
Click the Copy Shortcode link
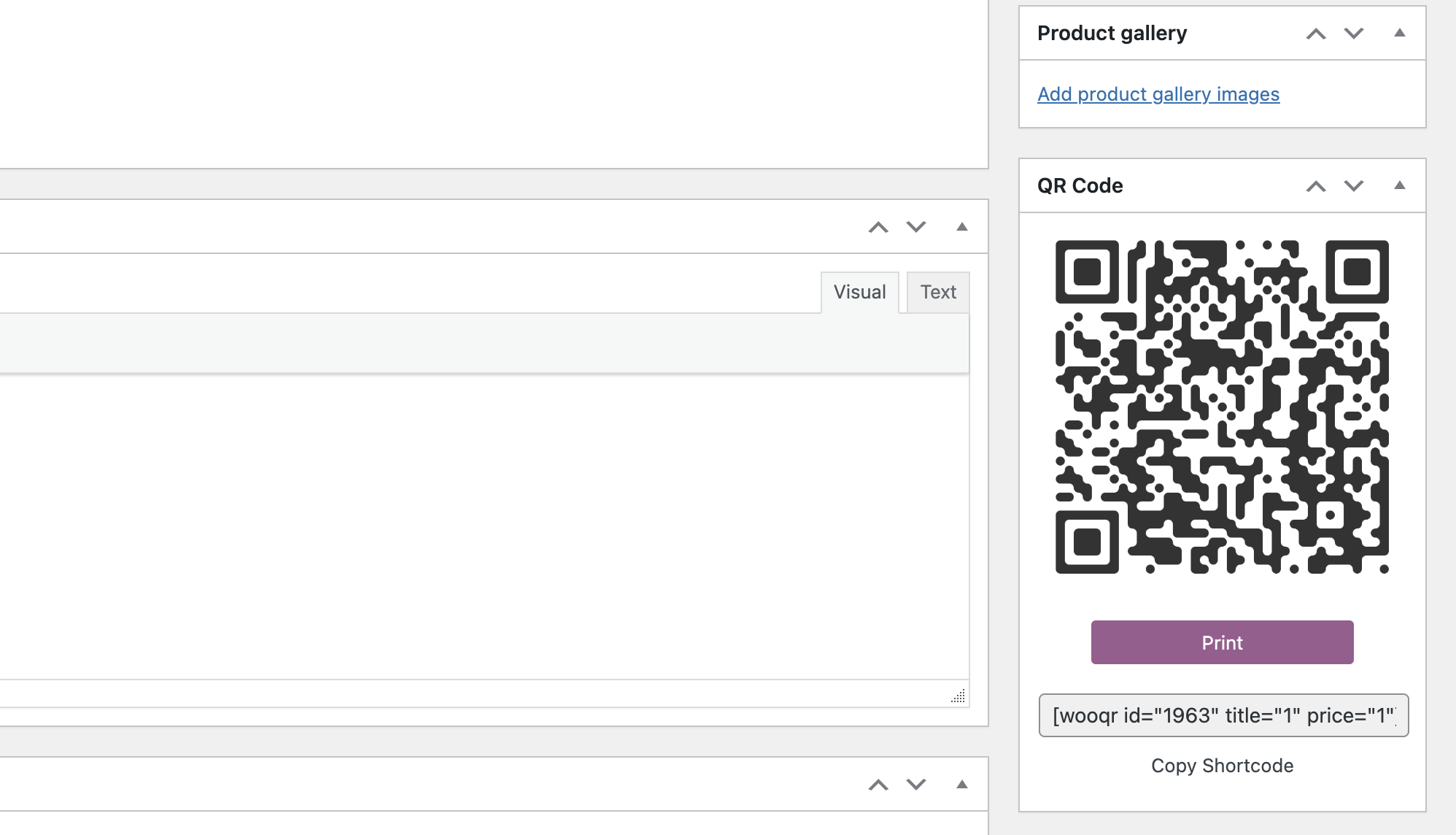click(1222, 766)
